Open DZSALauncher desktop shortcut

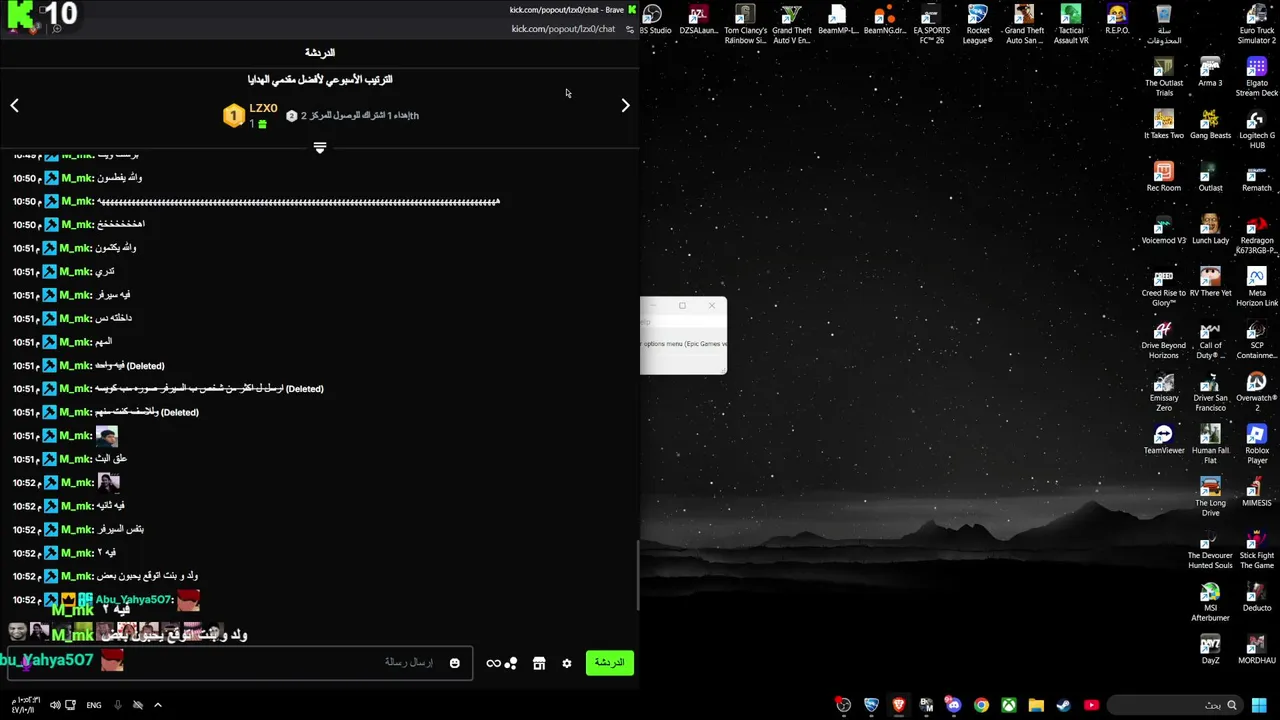(x=698, y=20)
